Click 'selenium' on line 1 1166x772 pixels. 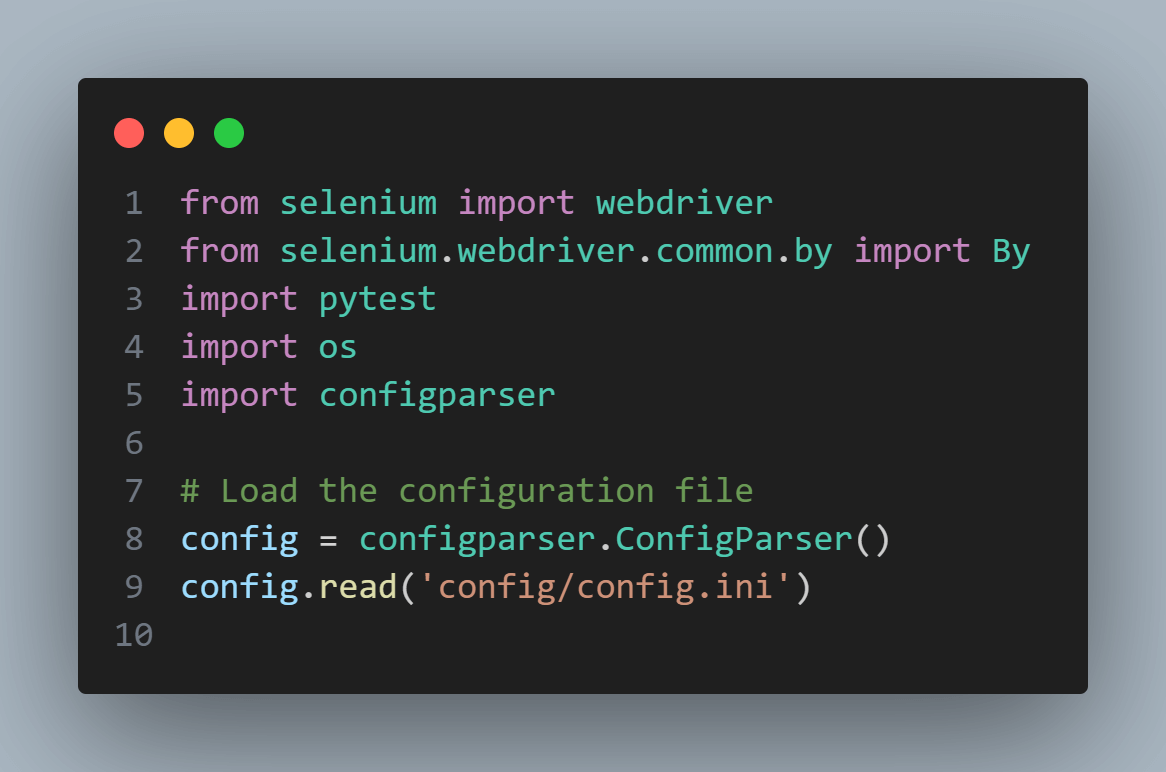pos(358,203)
